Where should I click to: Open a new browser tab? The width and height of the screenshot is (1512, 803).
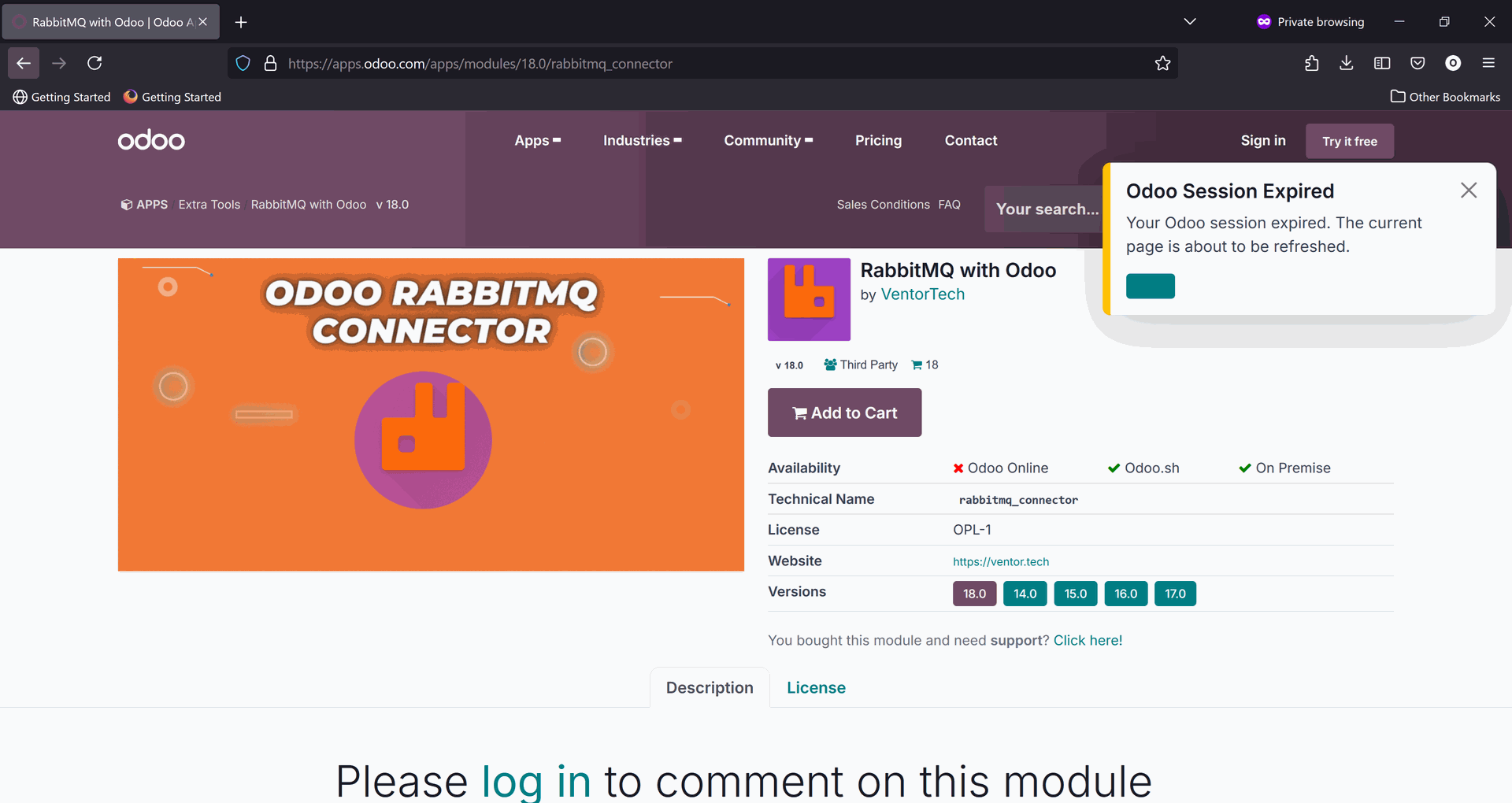[241, 22]
